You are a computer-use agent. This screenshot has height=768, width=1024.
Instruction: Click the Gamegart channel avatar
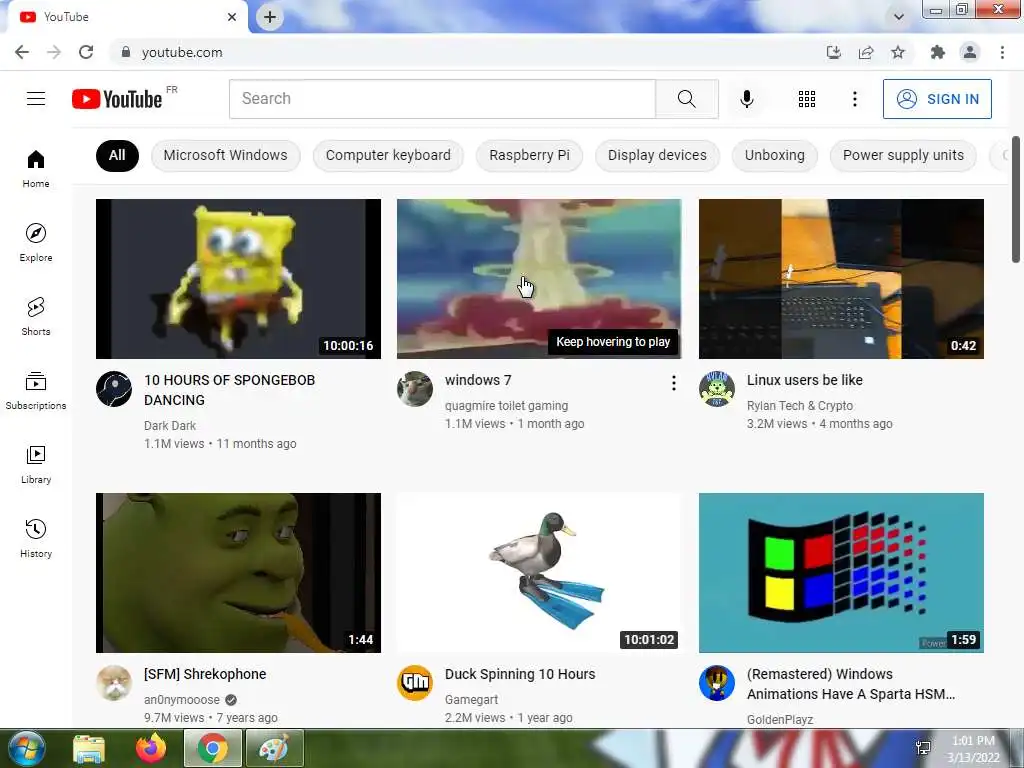[x=415, y=683]
